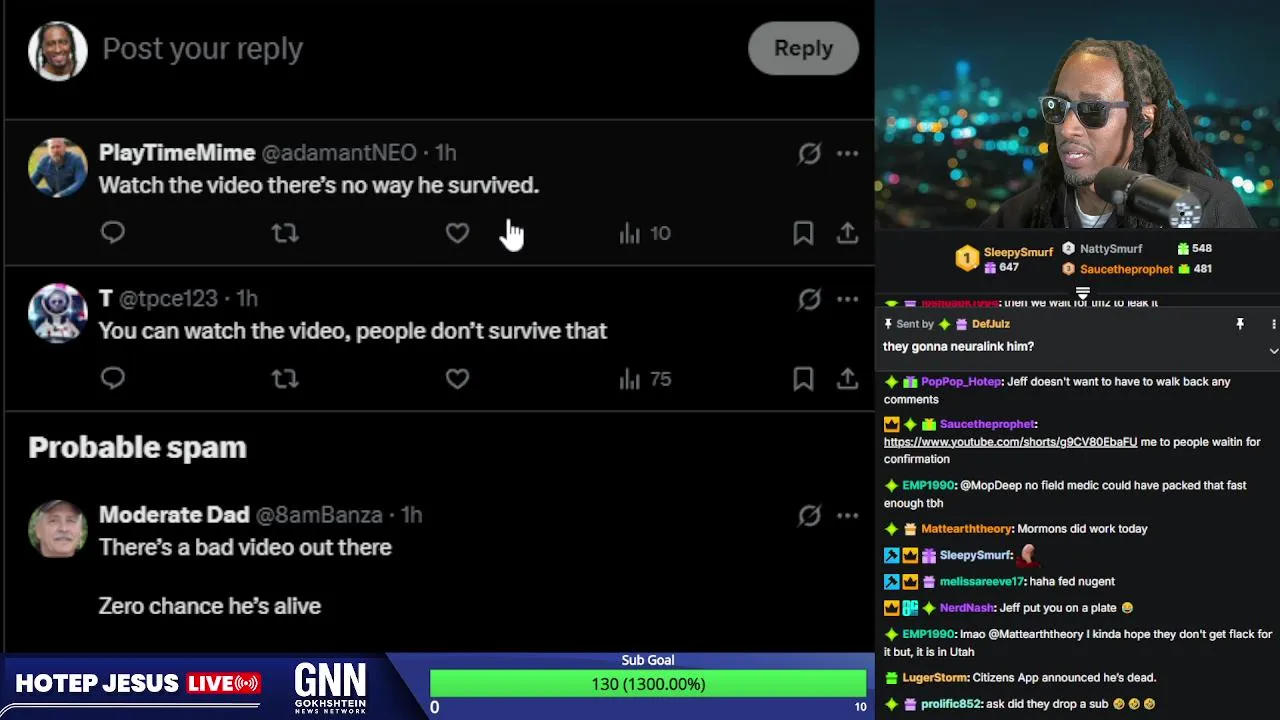Open pinned message options menu in chat
Screen dimensions: 1280x720
1273,324
